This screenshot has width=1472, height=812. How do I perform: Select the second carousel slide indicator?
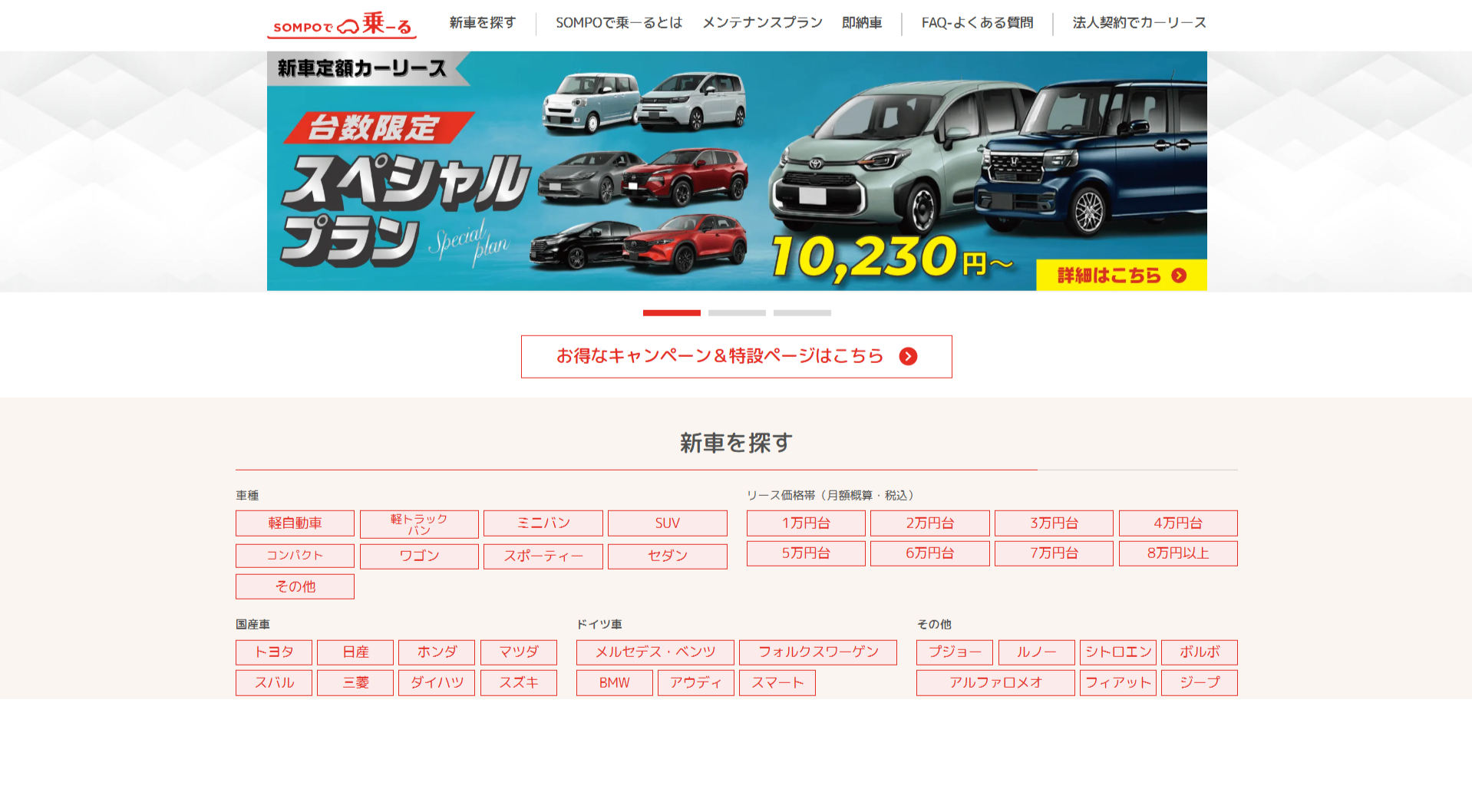tap(737, 313)
